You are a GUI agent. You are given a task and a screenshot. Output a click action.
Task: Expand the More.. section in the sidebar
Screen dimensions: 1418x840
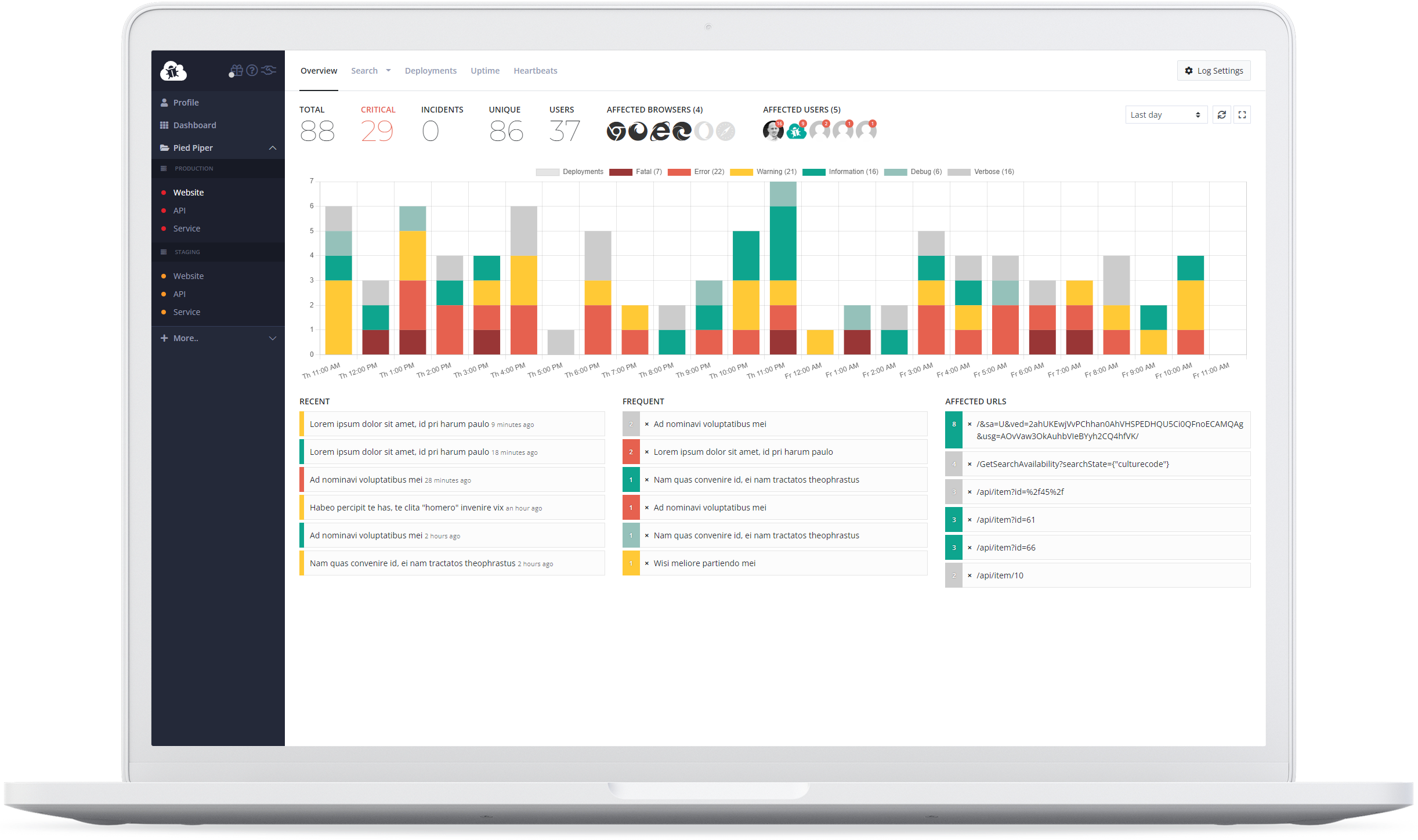186,338
